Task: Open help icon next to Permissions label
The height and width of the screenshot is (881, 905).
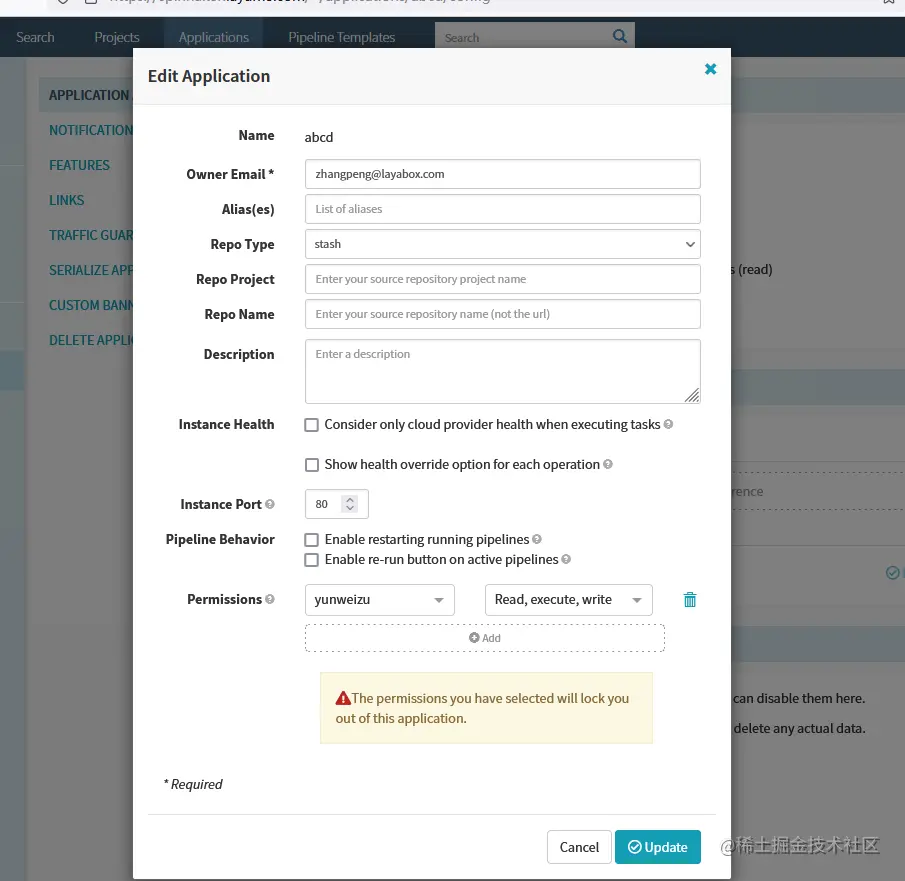Action: click(270, 599)
